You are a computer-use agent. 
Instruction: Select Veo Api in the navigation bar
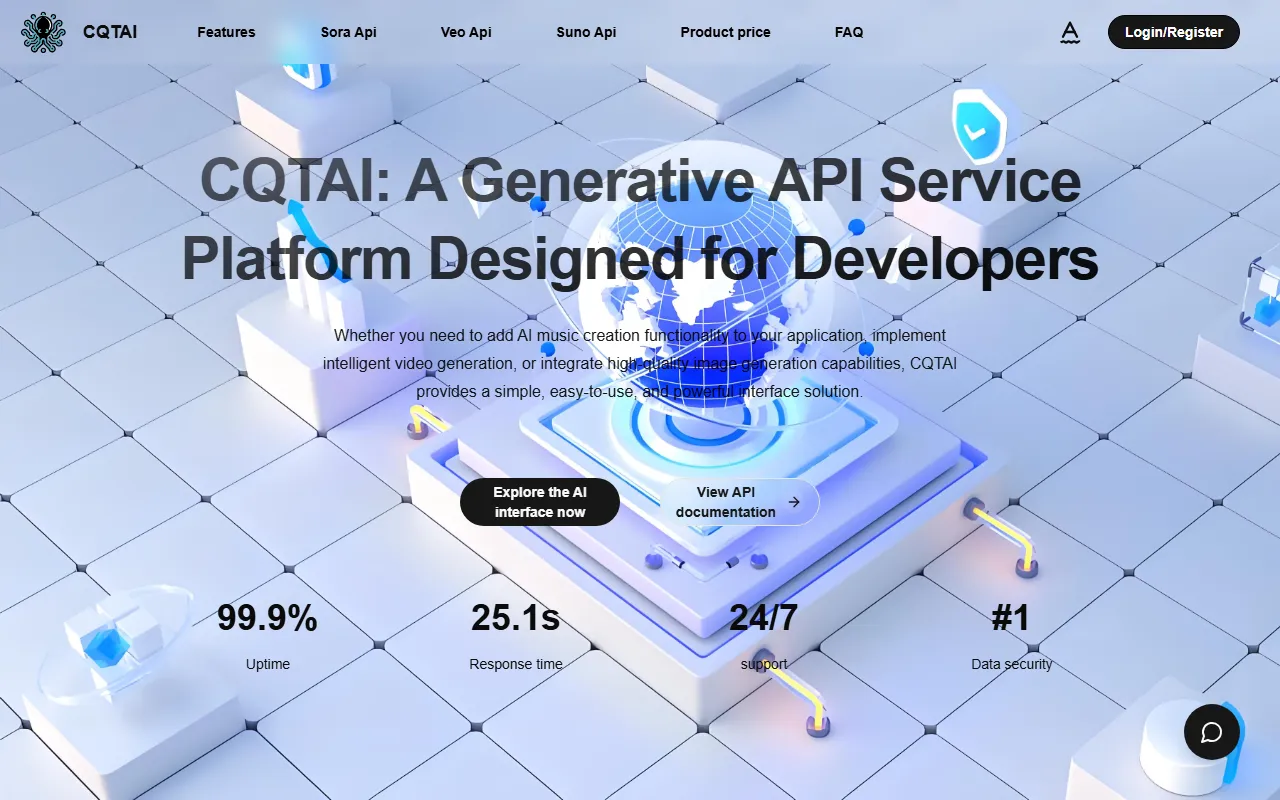pos(466,32)
